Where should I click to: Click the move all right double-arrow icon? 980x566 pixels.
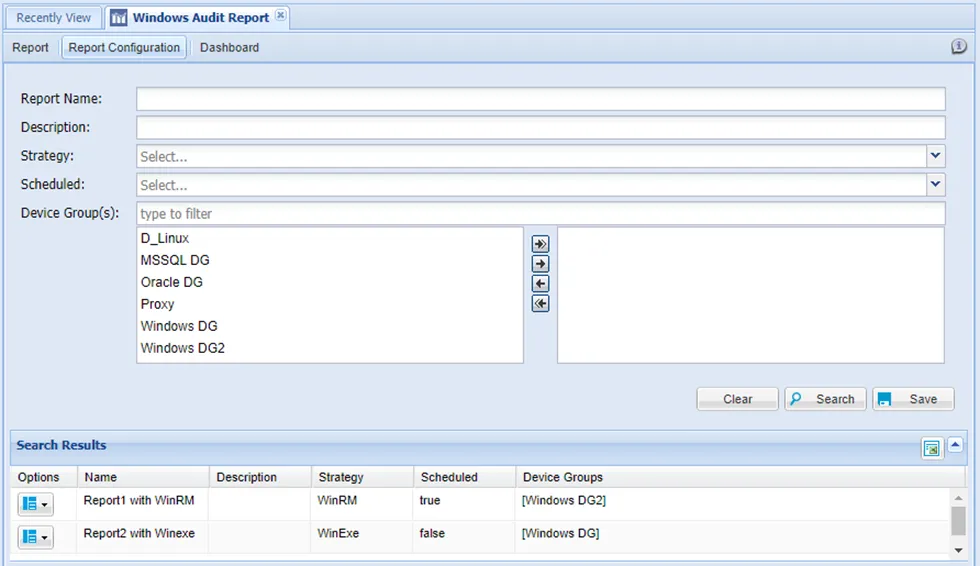(x=540, y=244)
